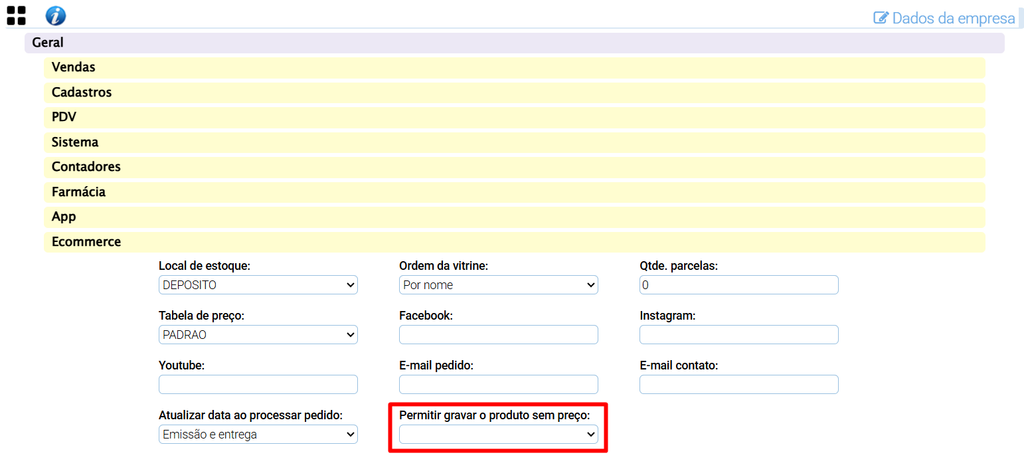The height and width of the screenshot is (456, 1024).
Task: Open the Contadores section
Action: (x=514, y=167)
